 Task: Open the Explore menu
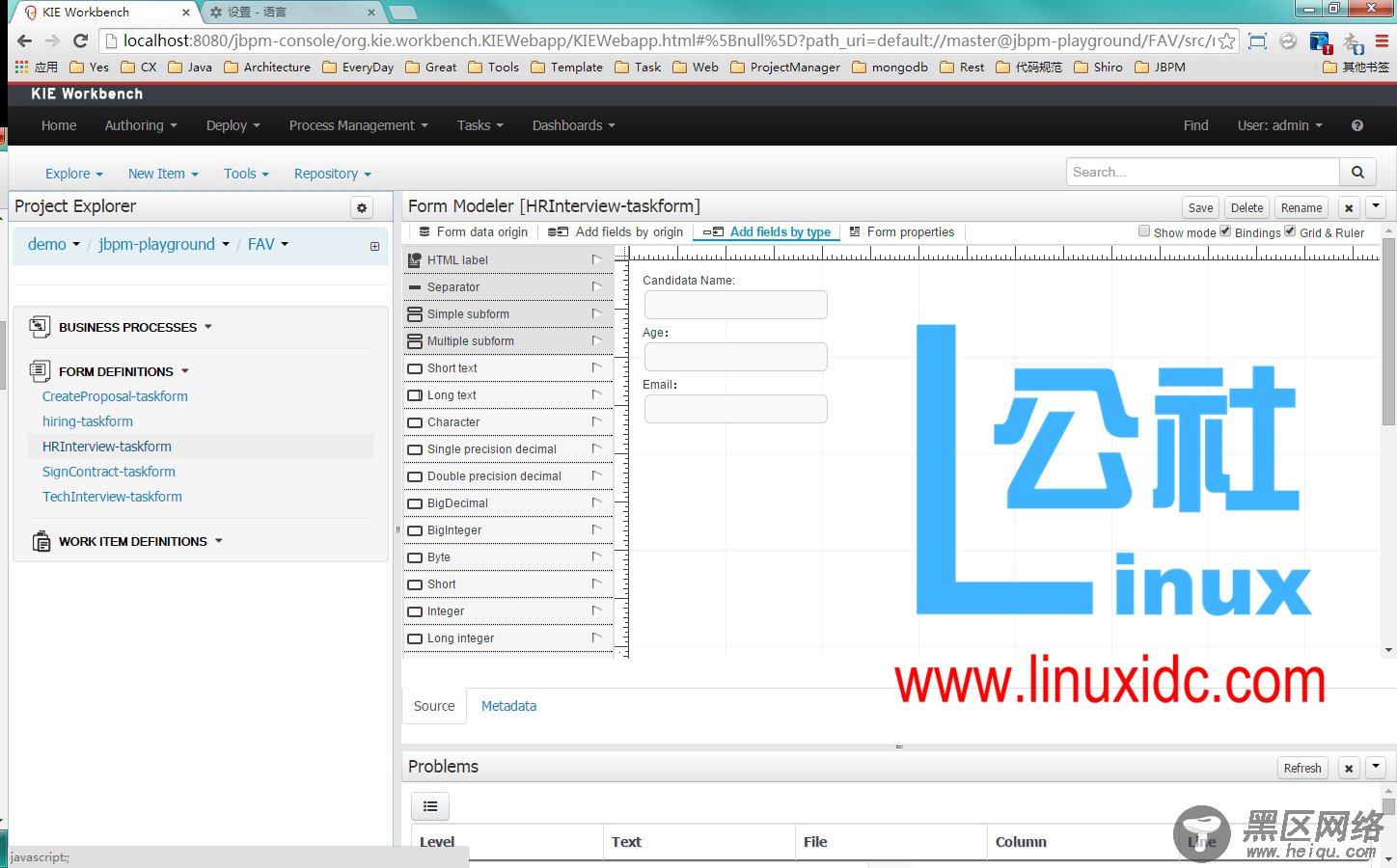tap(74, 174)
